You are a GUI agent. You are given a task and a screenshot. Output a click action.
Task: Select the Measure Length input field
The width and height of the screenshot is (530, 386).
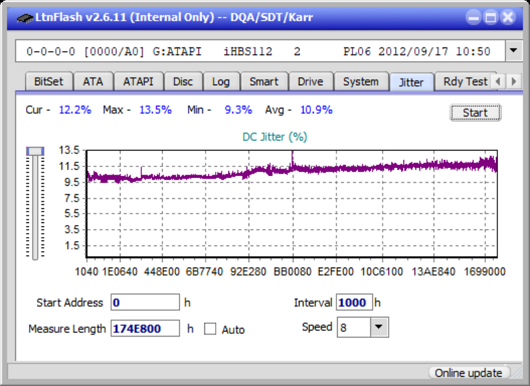(x=145, y=329)
